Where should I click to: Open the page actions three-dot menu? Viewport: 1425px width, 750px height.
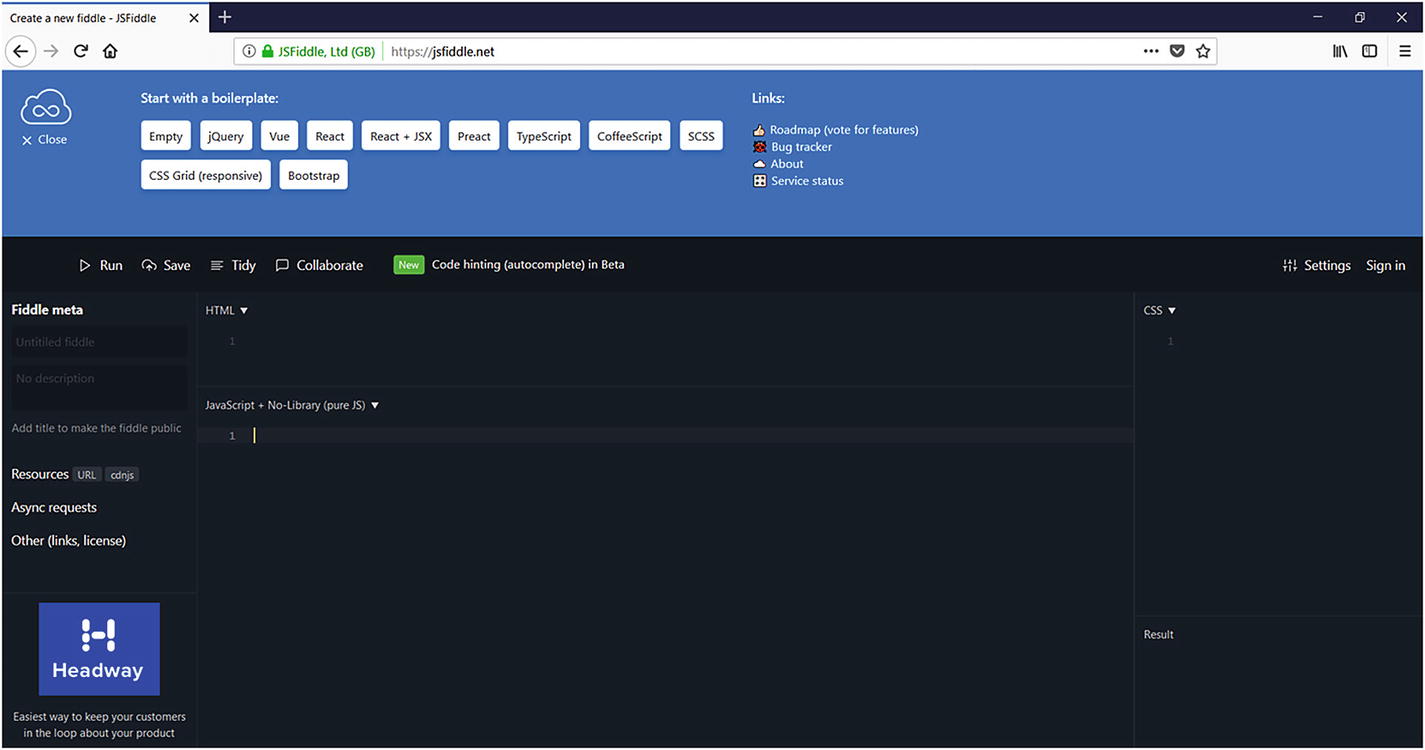(x=1151, y=51)
